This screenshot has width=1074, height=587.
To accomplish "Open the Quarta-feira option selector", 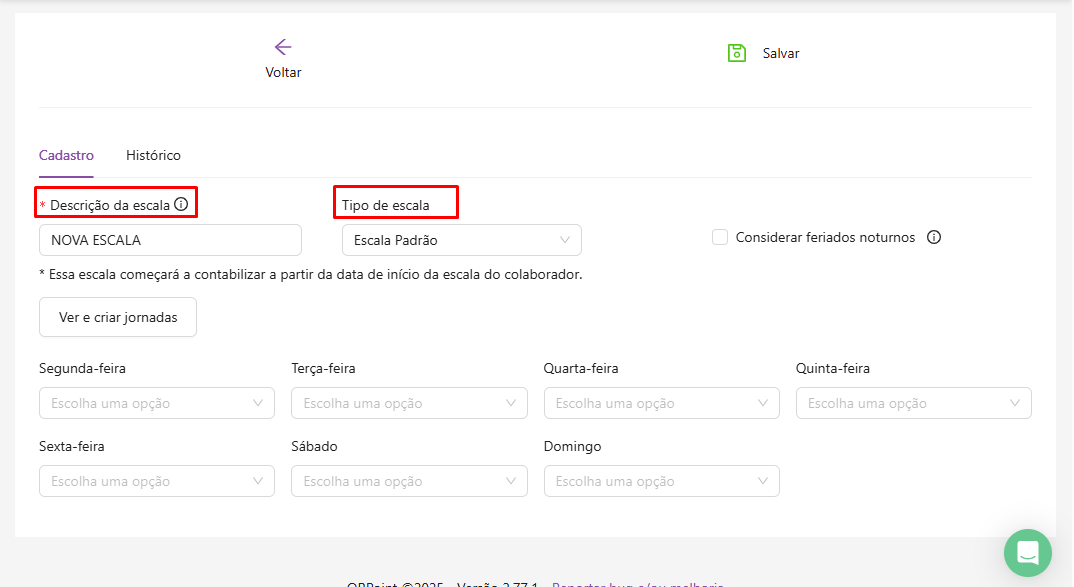I will 661,404.
